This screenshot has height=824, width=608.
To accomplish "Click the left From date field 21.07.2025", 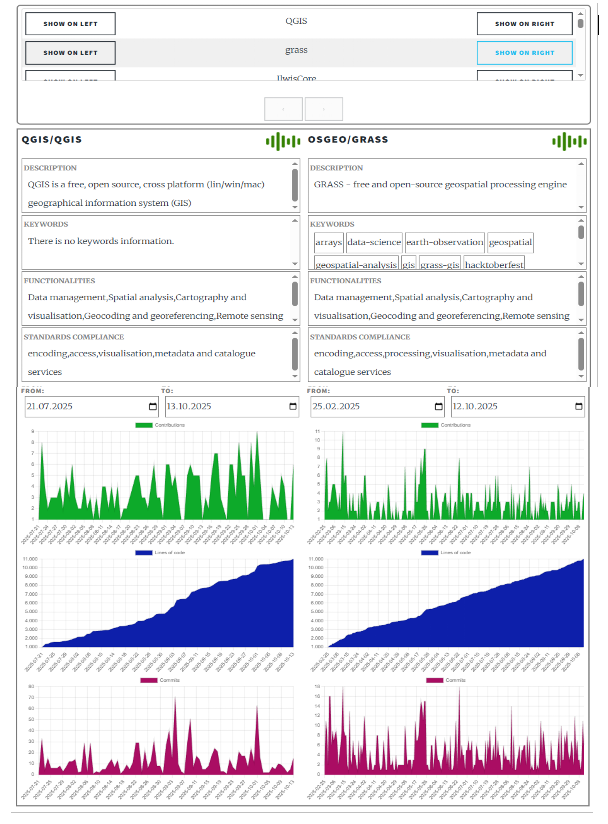I will coord(80,407).
